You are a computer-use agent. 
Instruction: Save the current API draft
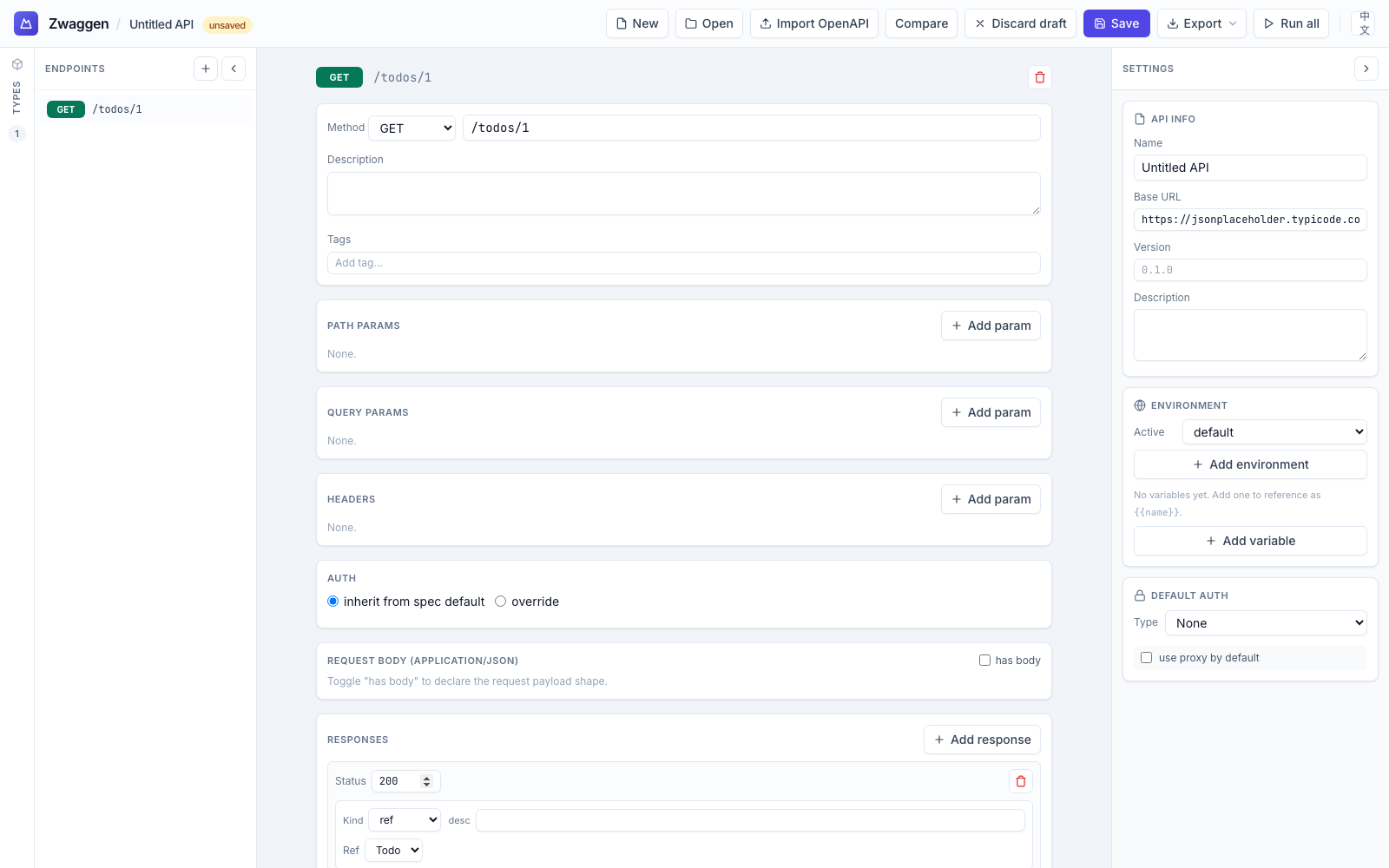pos(1116,23)
